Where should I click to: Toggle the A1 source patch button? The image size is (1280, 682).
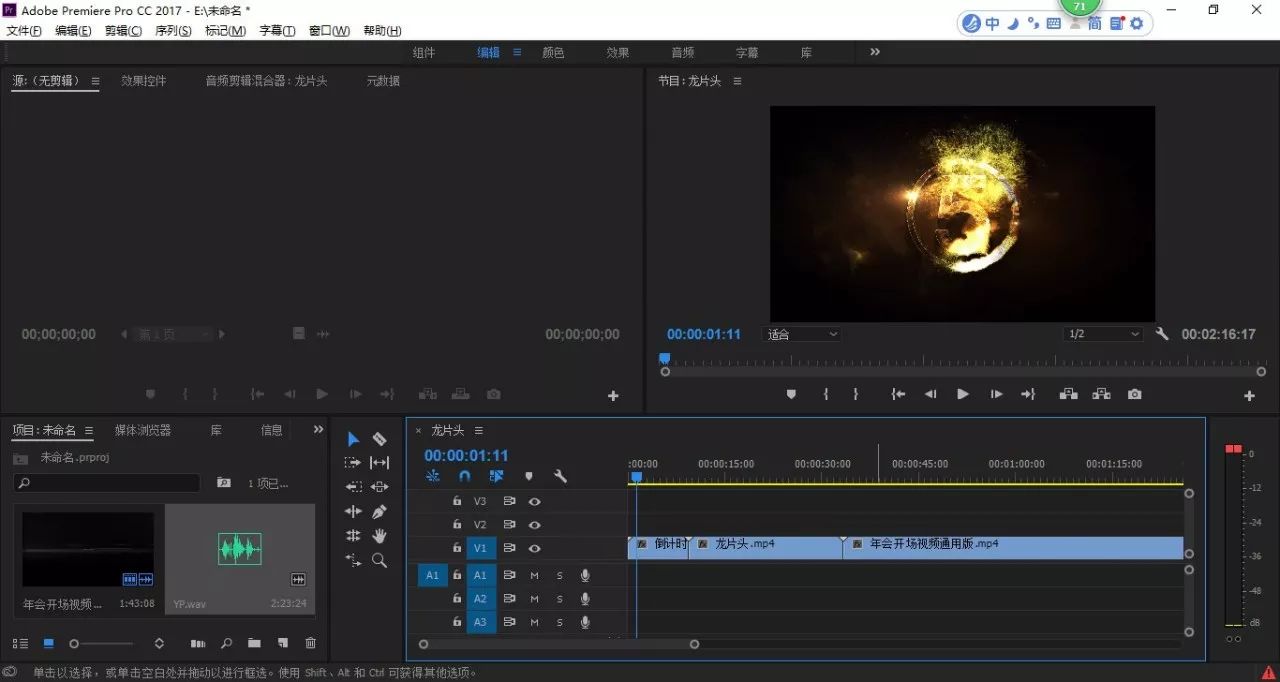pyautogui.click(x=432, y=574)
